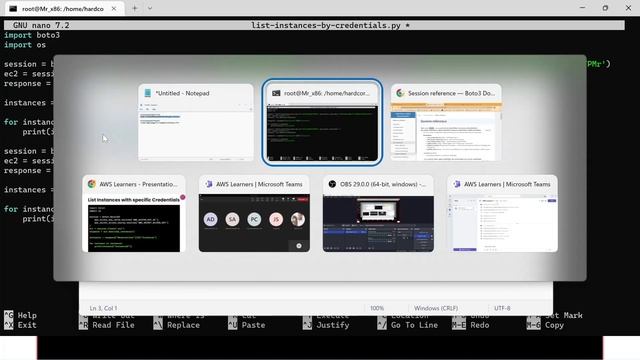Select the root@Mr_x86 terminal tab
The height and width of the screenshot is (360, 640).
(63, 9)
